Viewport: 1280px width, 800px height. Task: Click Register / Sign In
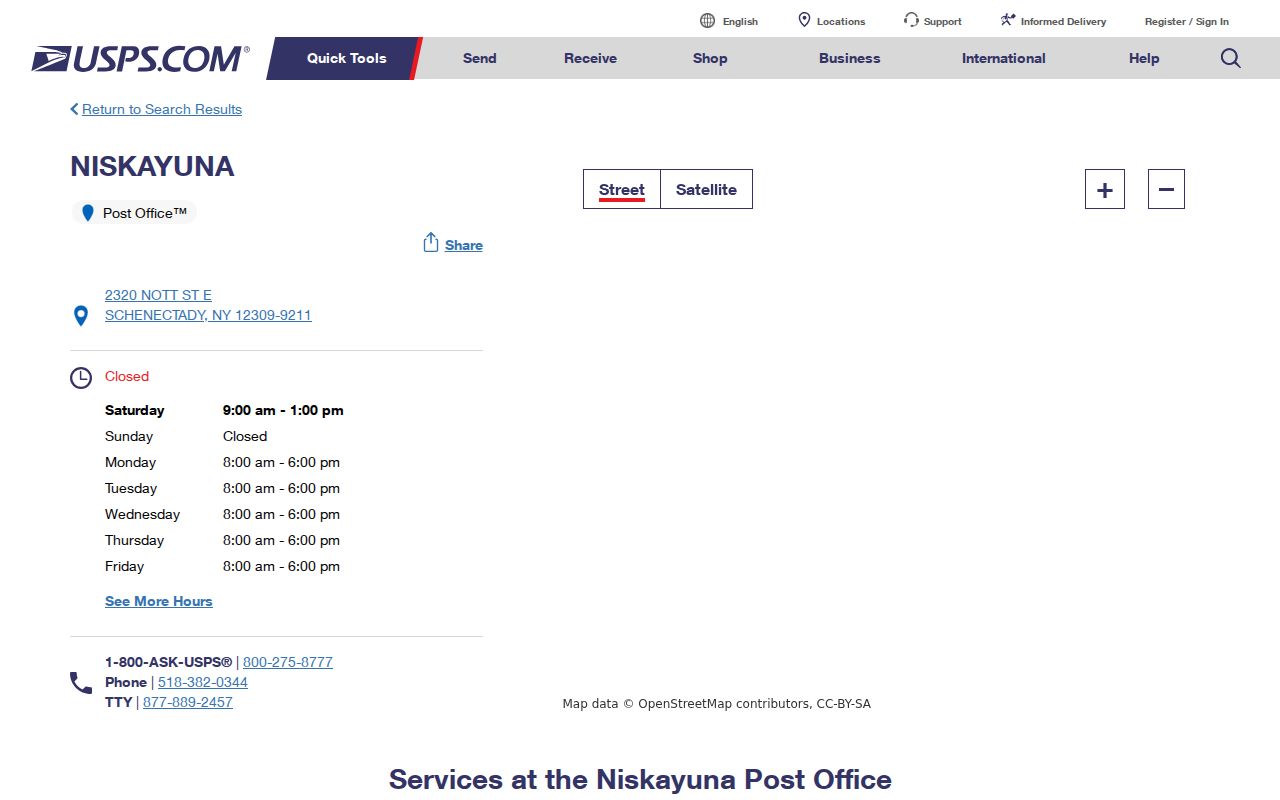pos(1187,21)
